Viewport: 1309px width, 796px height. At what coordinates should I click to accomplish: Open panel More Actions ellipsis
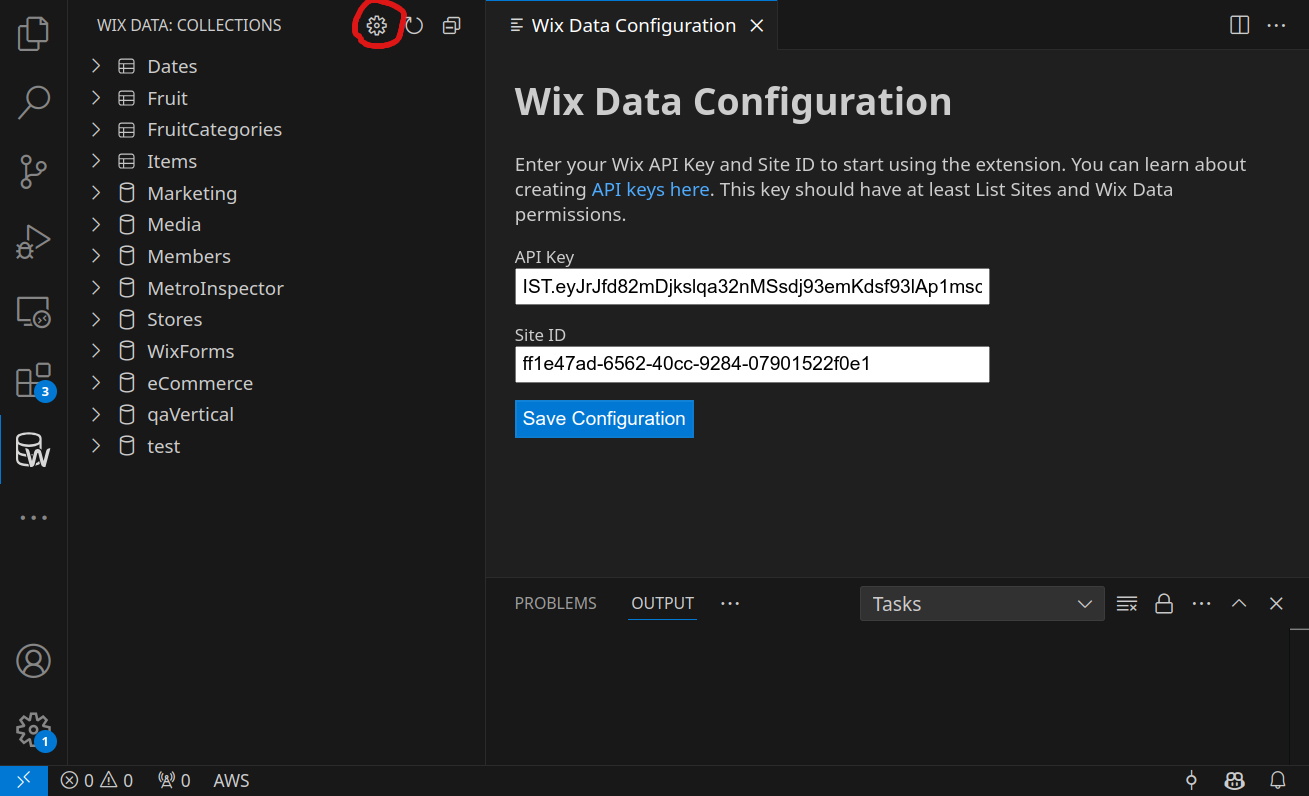(1201, 604)
